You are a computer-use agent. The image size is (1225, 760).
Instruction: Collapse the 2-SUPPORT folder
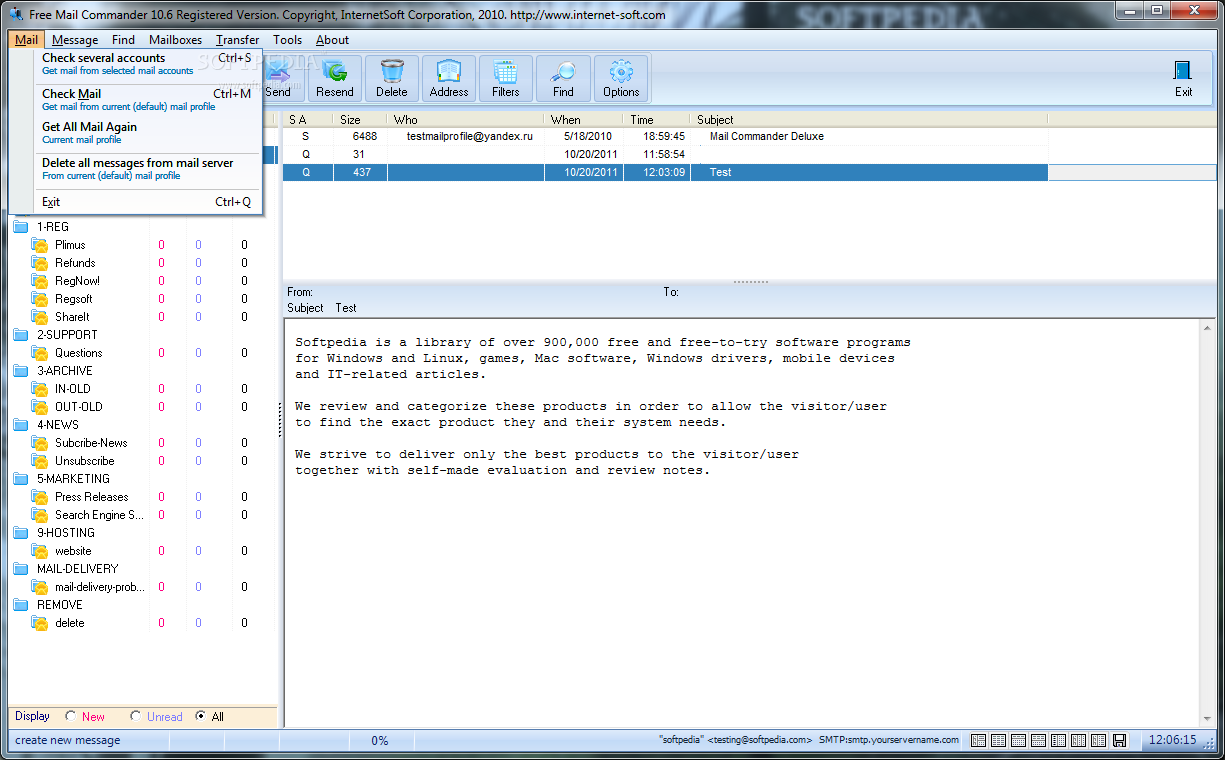tap(21, 335)
